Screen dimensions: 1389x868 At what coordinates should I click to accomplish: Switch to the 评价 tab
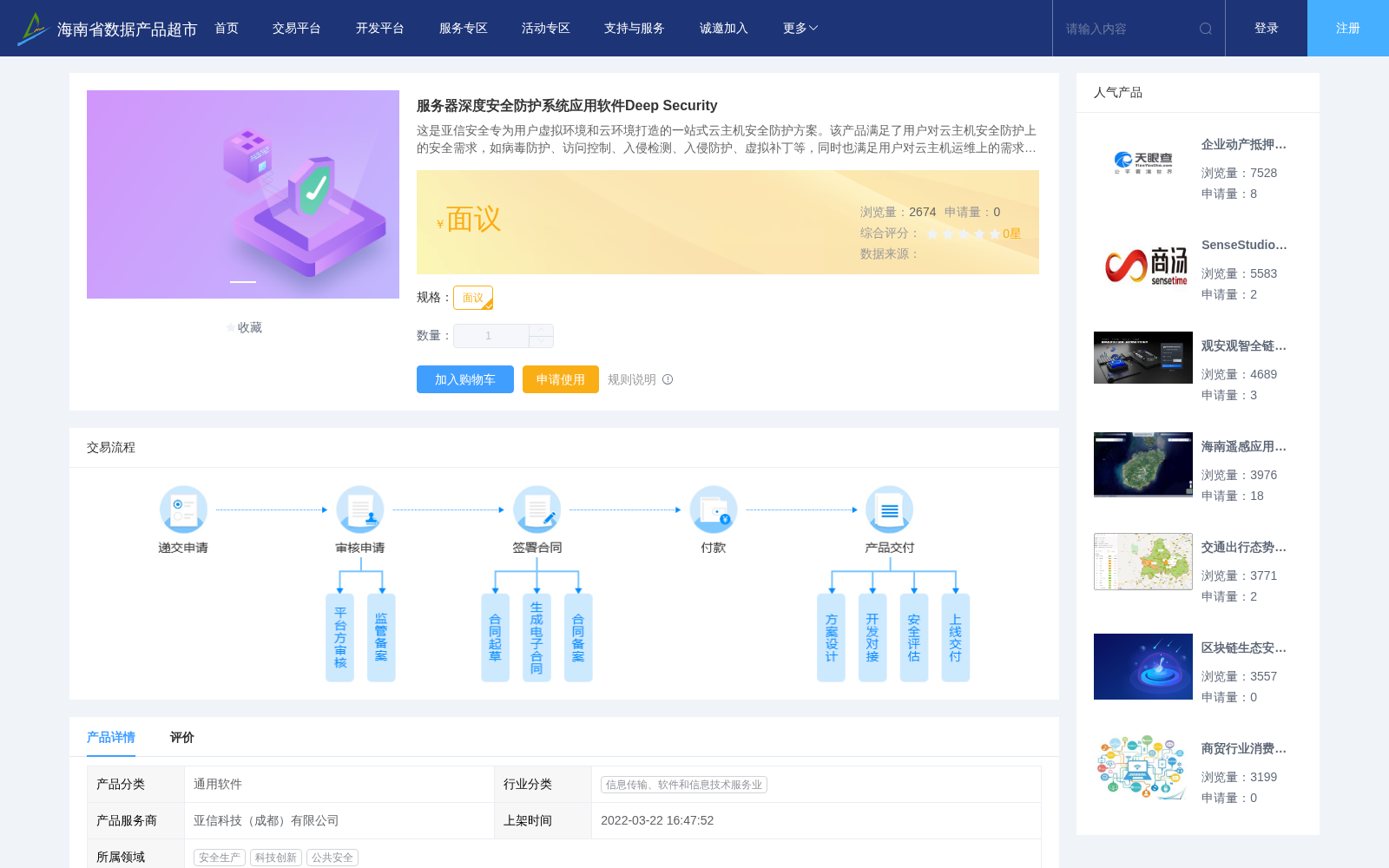tap(181, 737)
